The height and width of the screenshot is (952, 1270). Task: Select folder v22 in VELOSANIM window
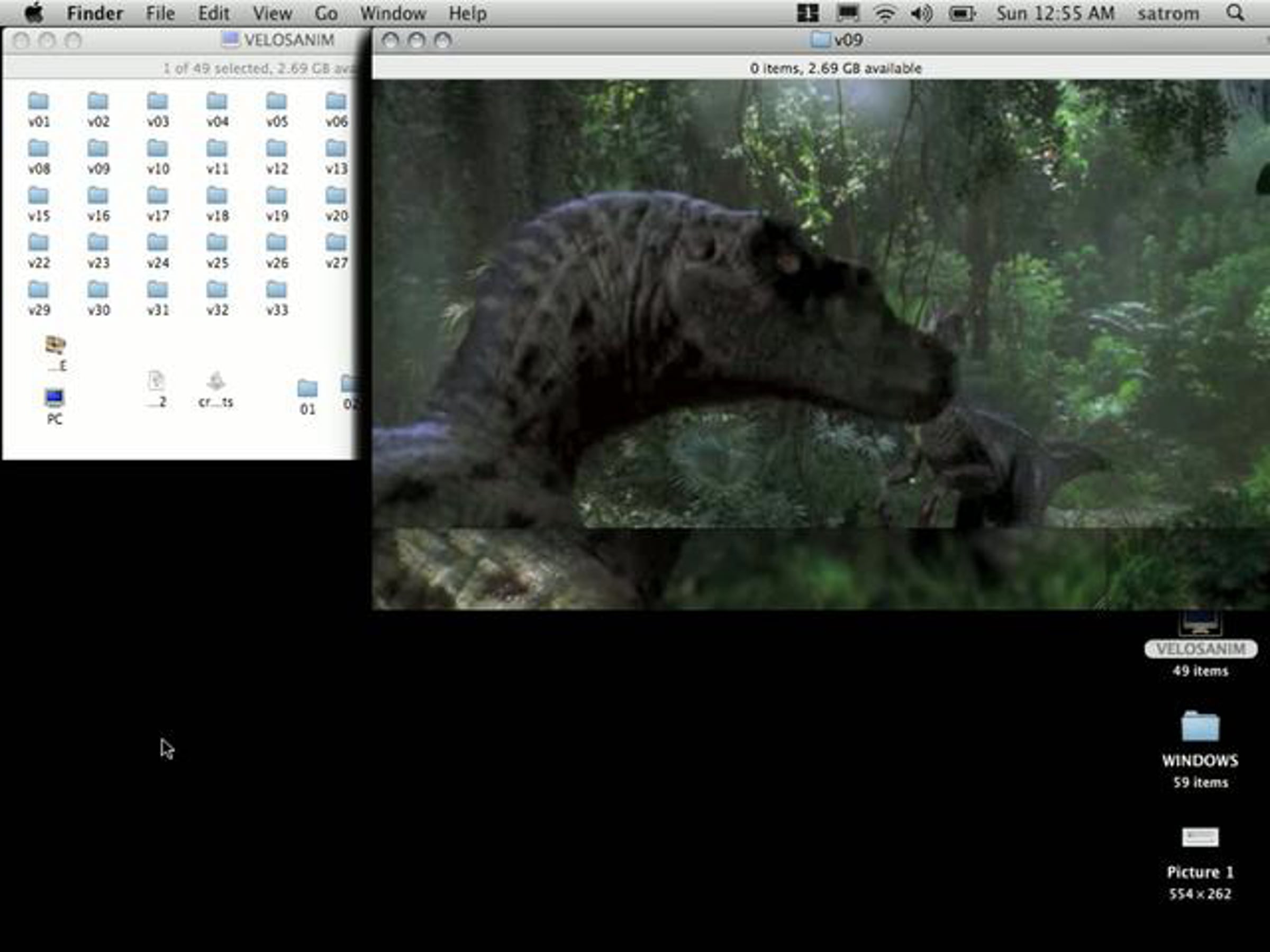tap(39, 250)
